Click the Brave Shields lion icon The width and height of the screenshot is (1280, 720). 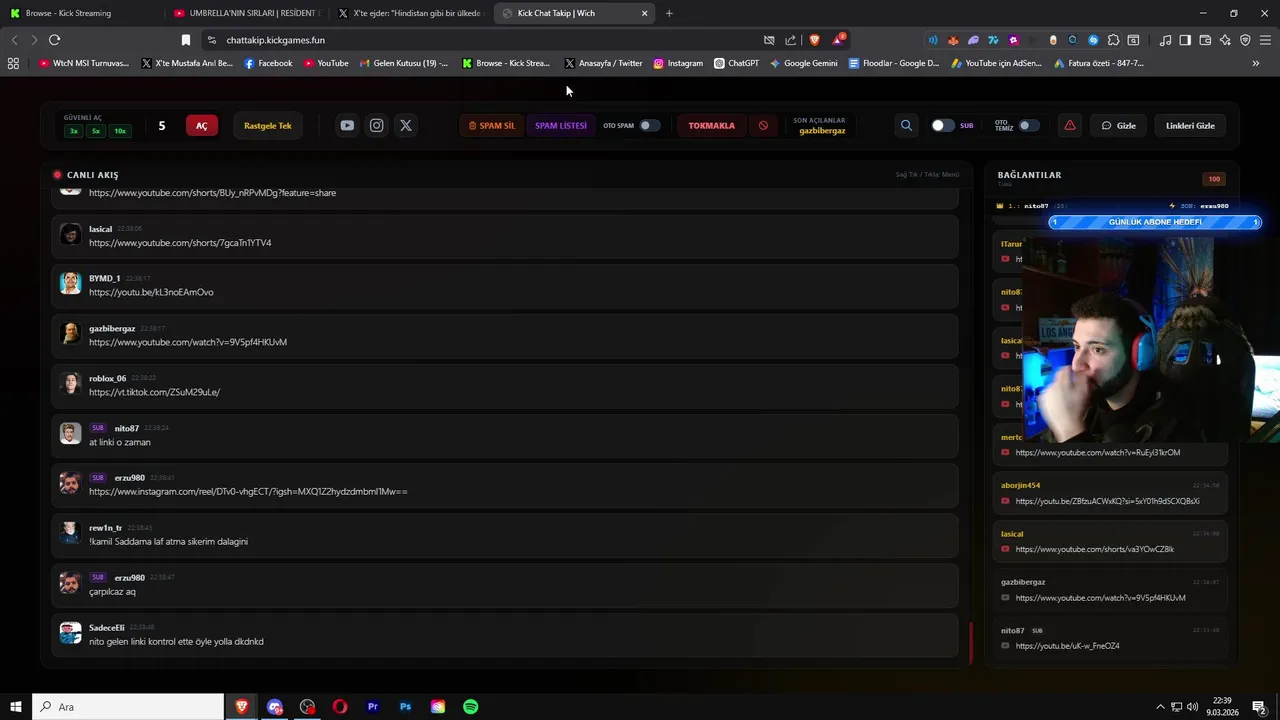tap(814, 40)
